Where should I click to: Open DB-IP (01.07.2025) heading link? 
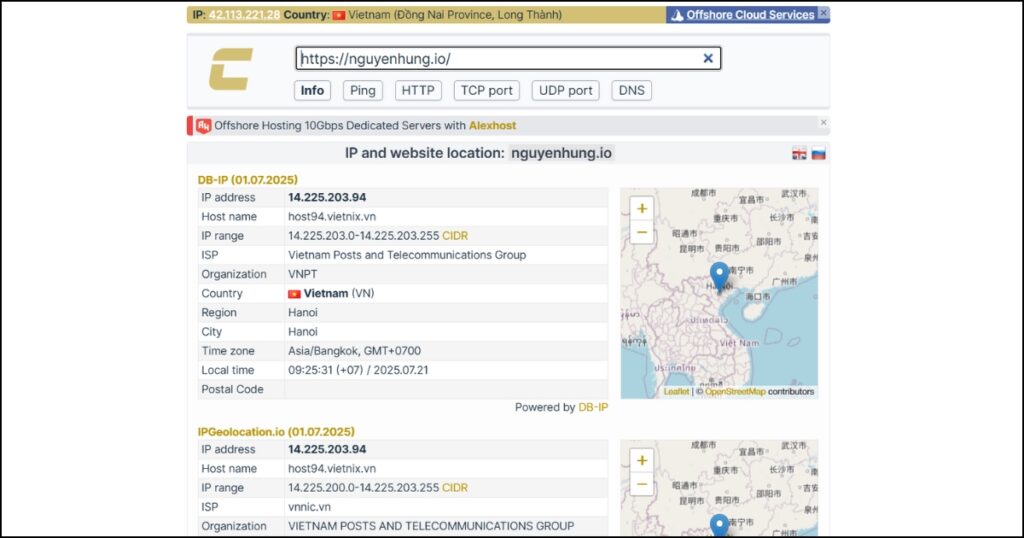click(248, 180)
